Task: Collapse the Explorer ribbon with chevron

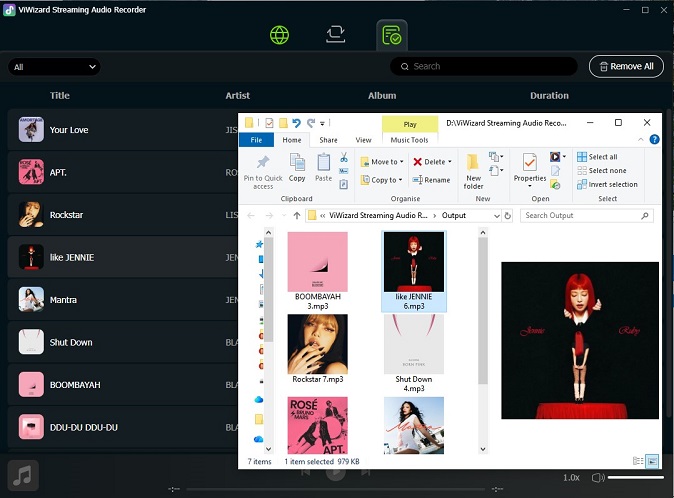Action: pos(640,139)
